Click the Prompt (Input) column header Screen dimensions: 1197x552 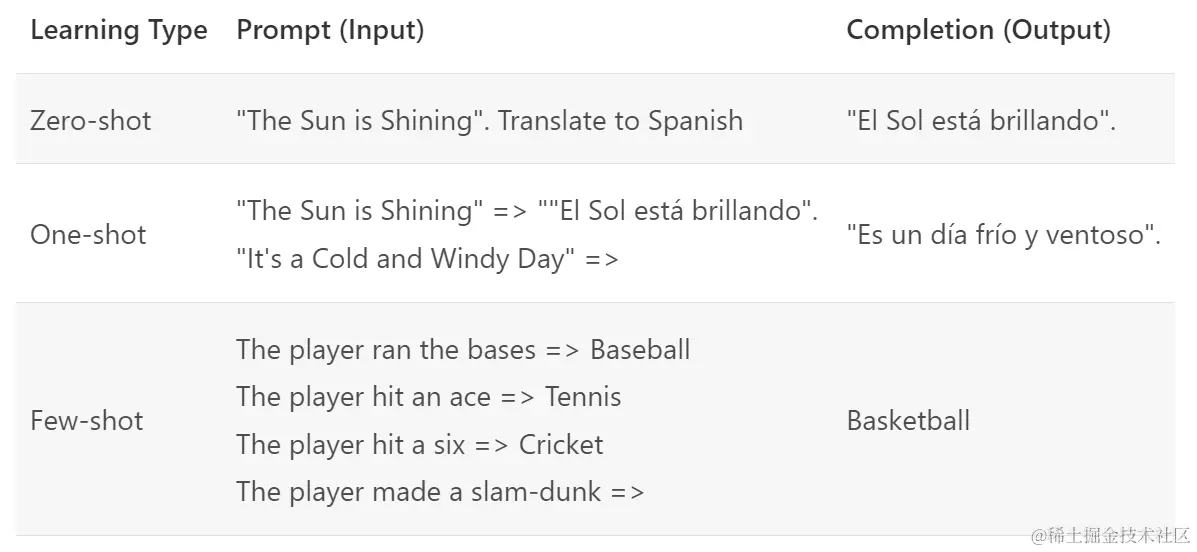330,31
